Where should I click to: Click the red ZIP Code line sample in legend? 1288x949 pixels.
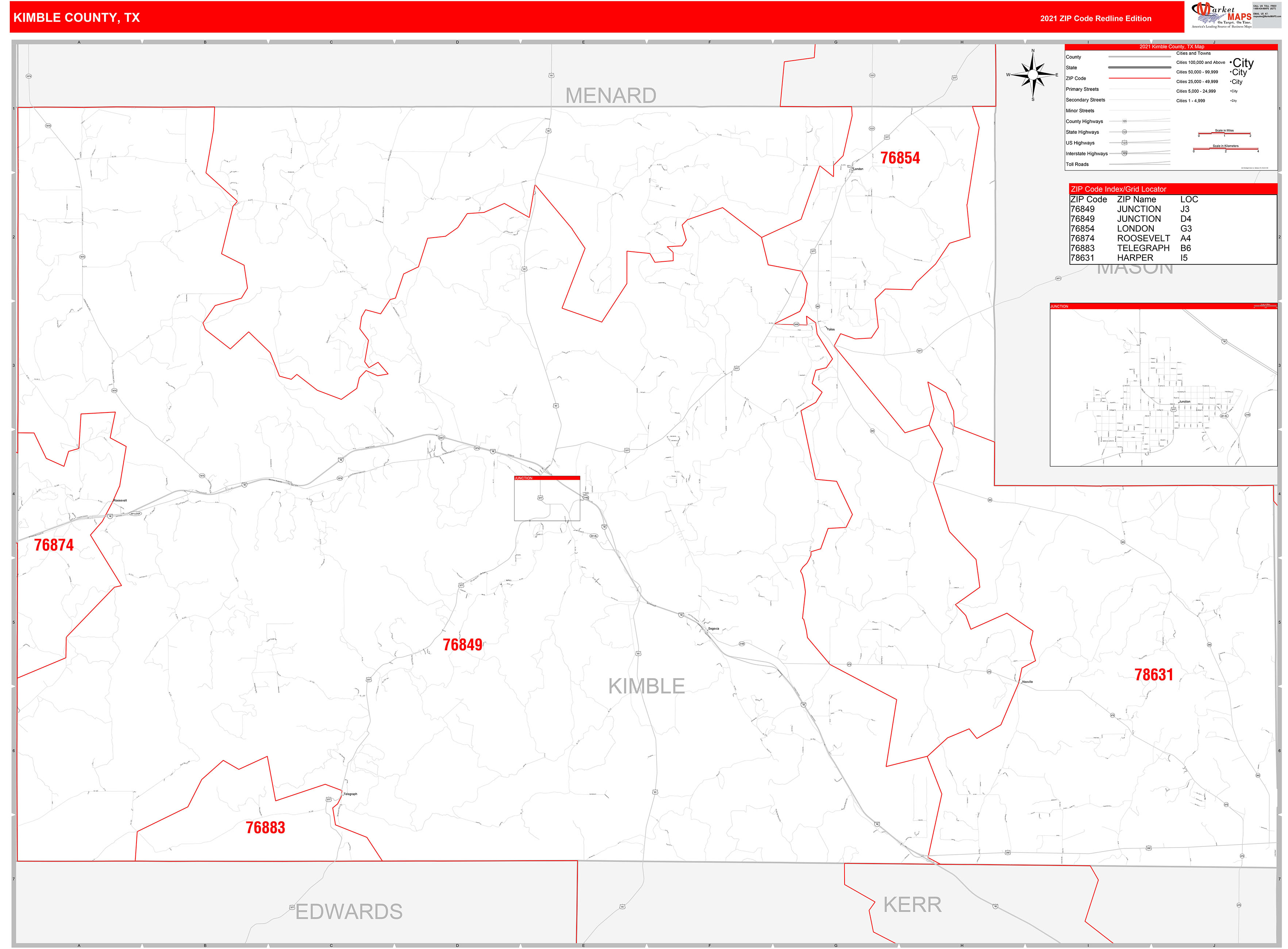coord(1140,78)
